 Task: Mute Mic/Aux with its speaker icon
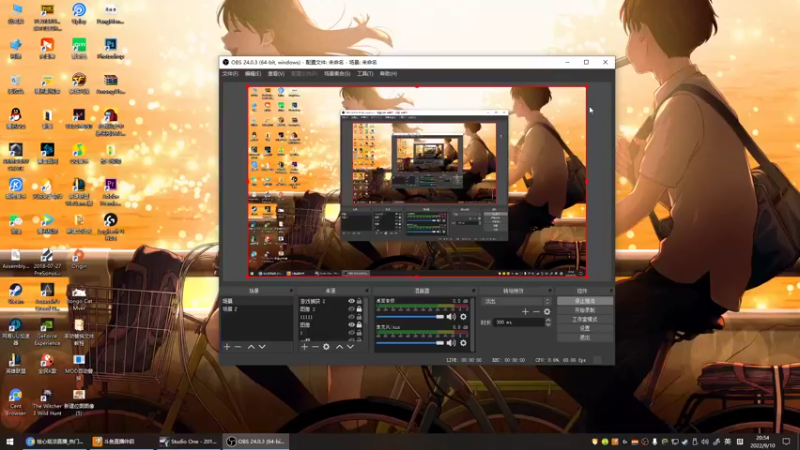click(x=451, y=343)
